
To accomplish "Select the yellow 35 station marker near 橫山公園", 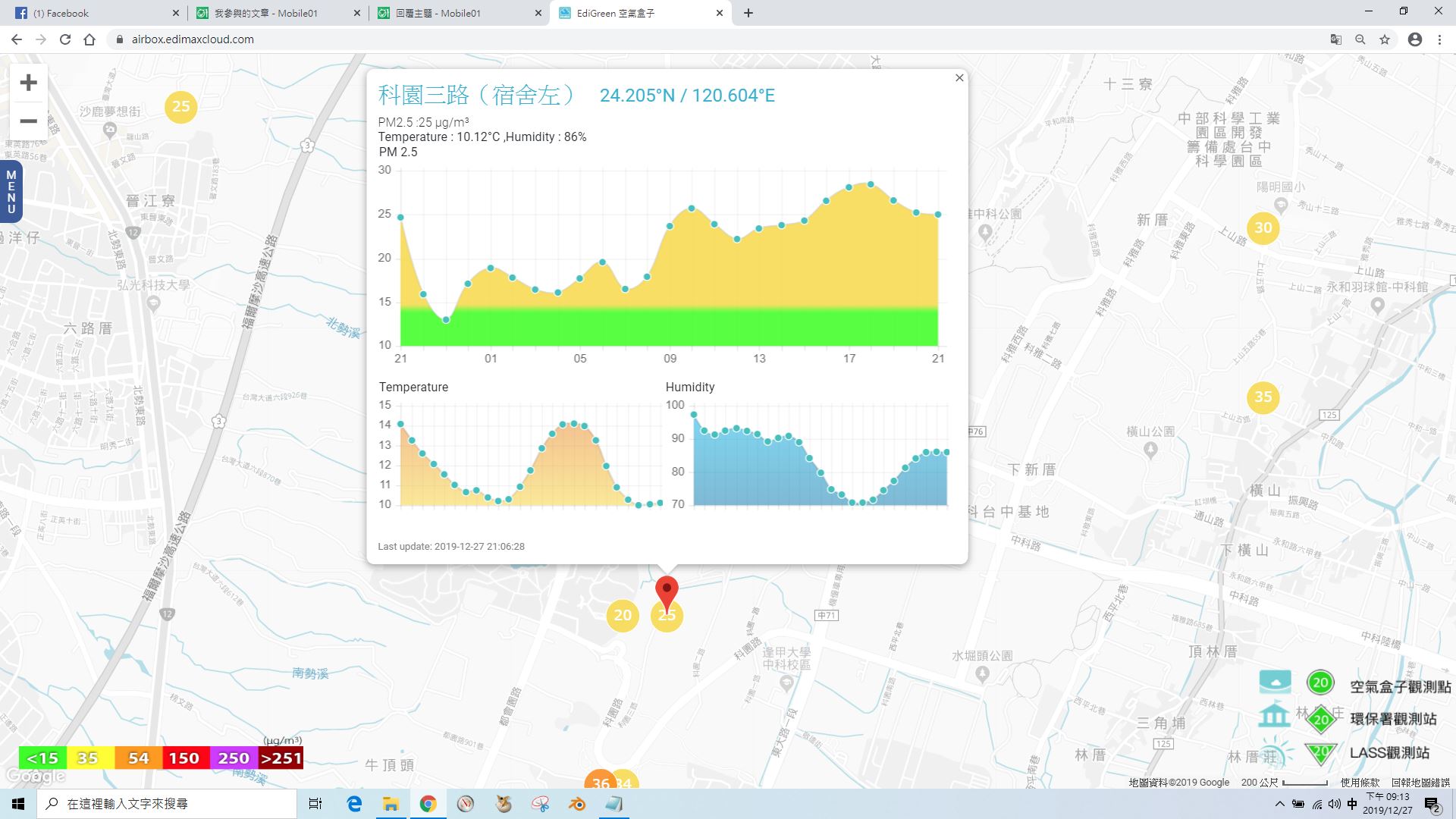I will pyautogui.click(x=1263, y=397).
